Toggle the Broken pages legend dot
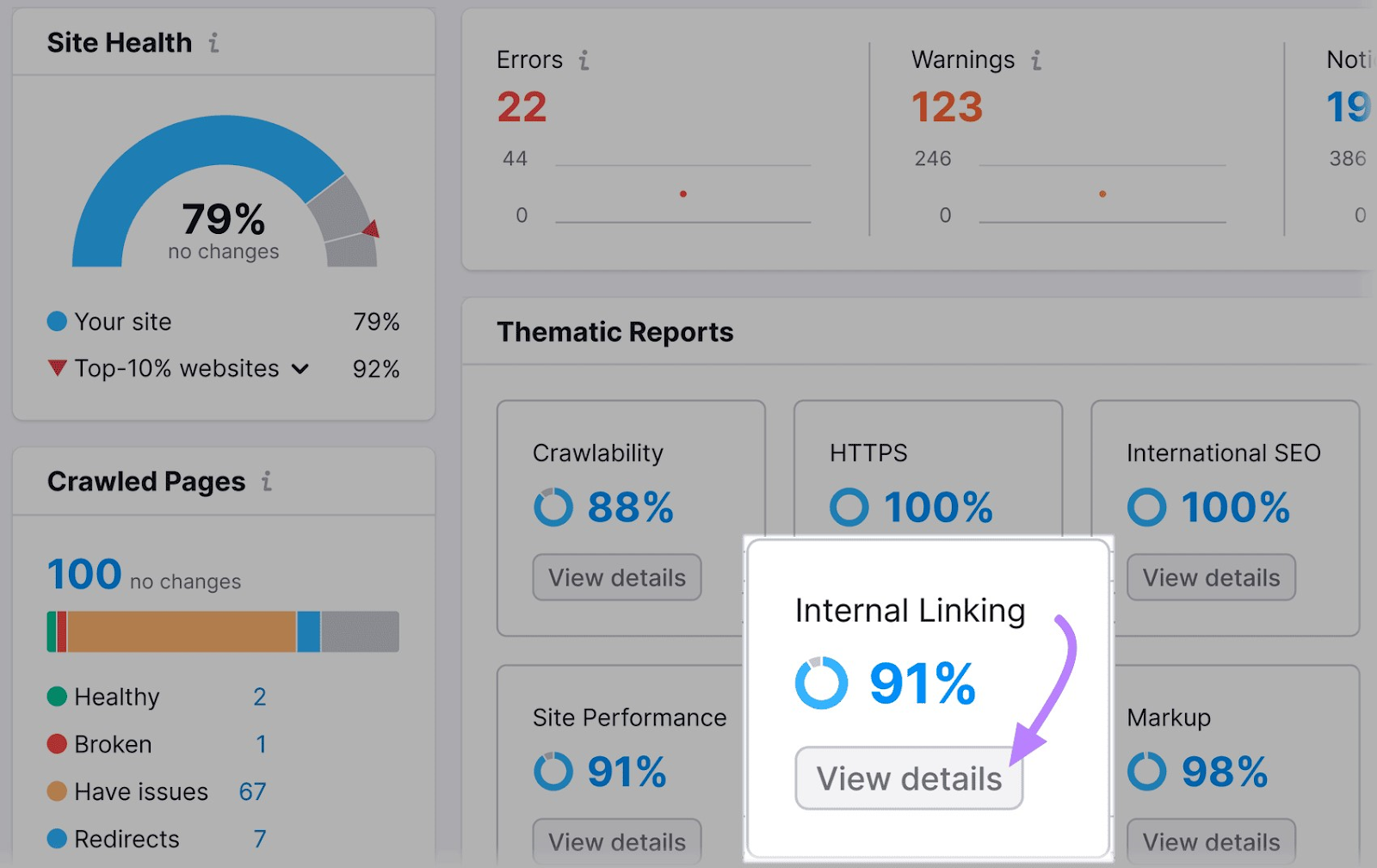This screenshot has width=1377, height=868. 57,744
